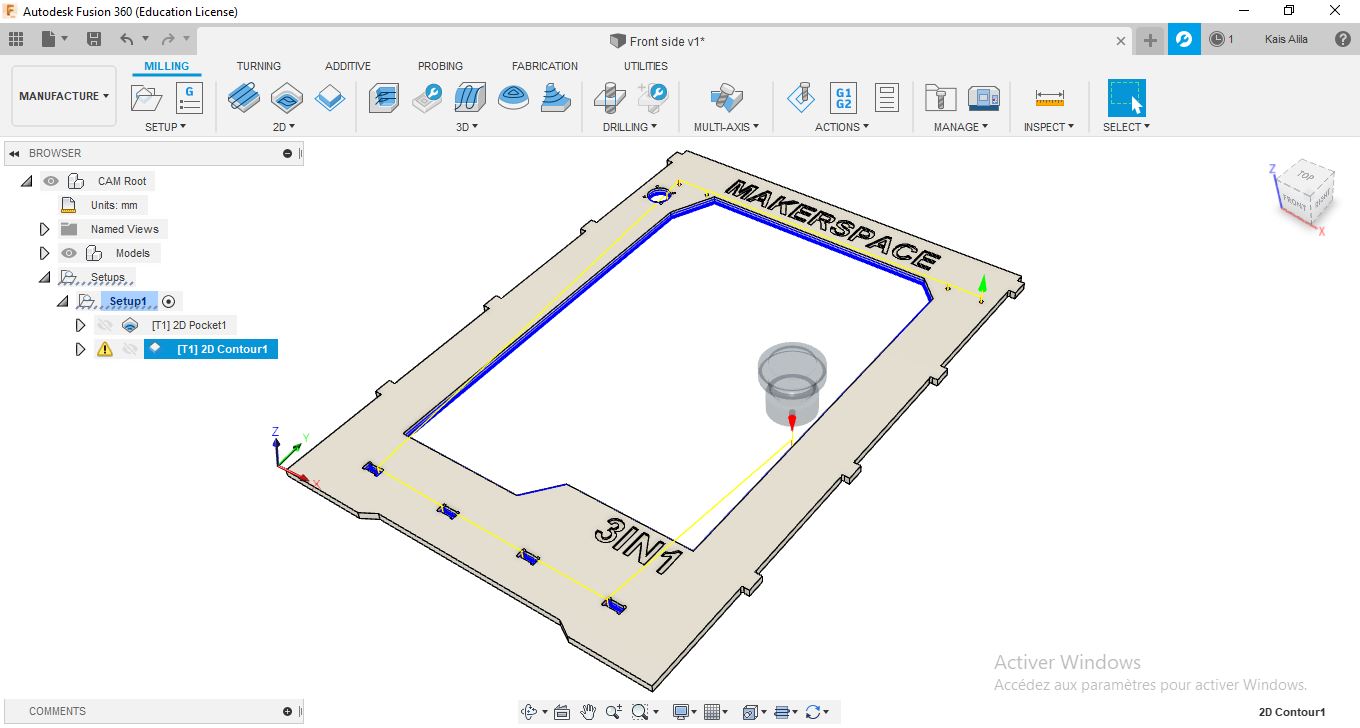Select the 3D Adaptive Clearing tool
The image size is (1360, 728).
point(384,98)
